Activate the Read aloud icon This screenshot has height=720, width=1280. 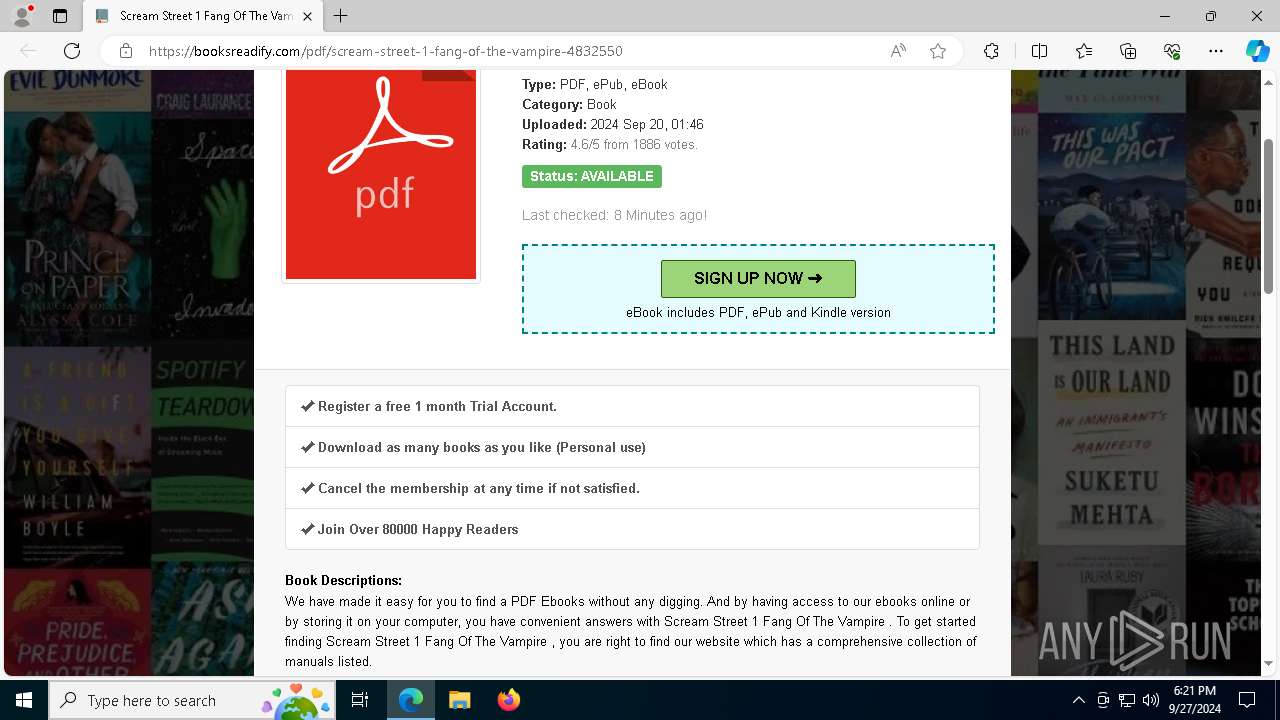pos(898,51)
